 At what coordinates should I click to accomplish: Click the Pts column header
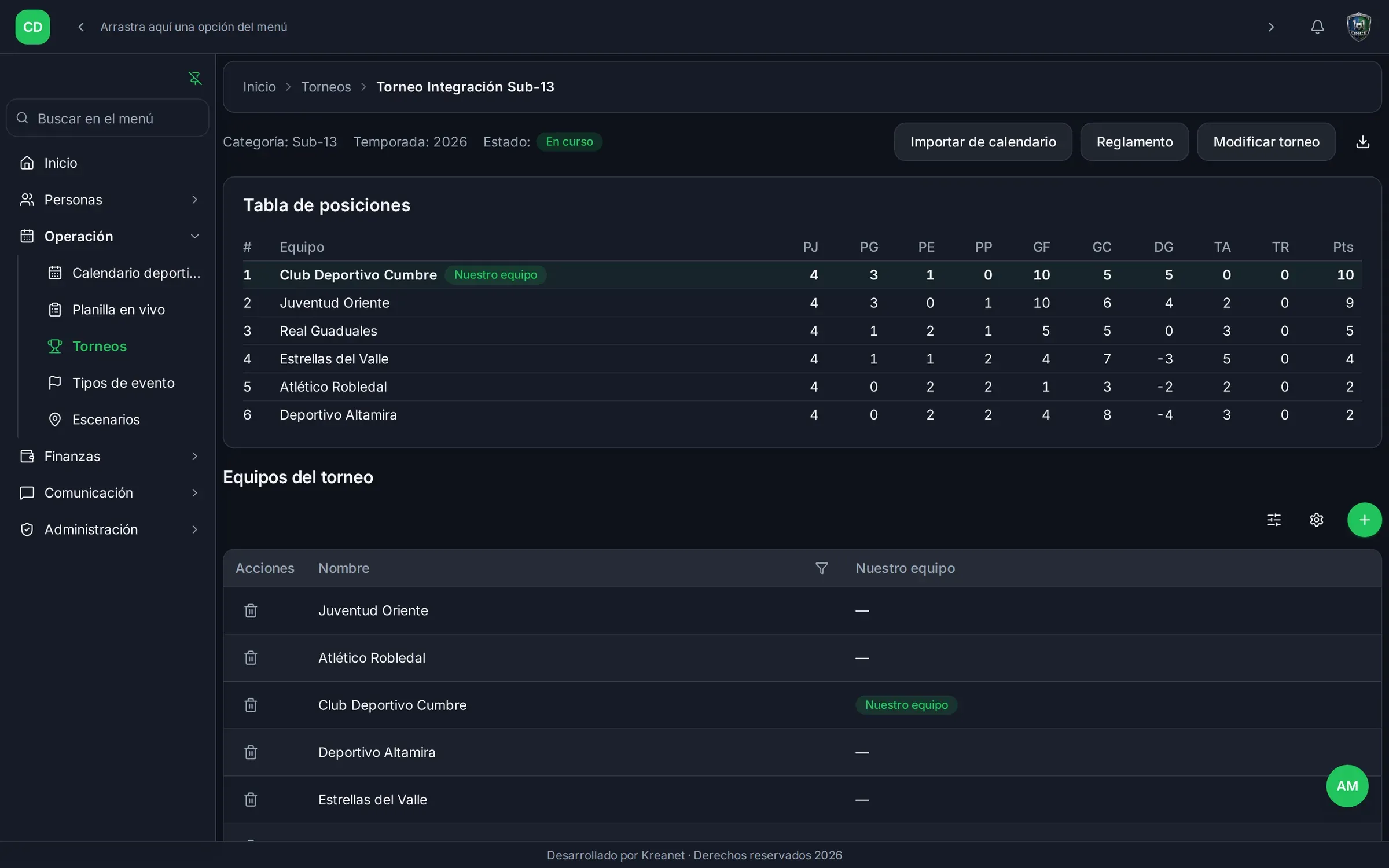coord(1343,247)
